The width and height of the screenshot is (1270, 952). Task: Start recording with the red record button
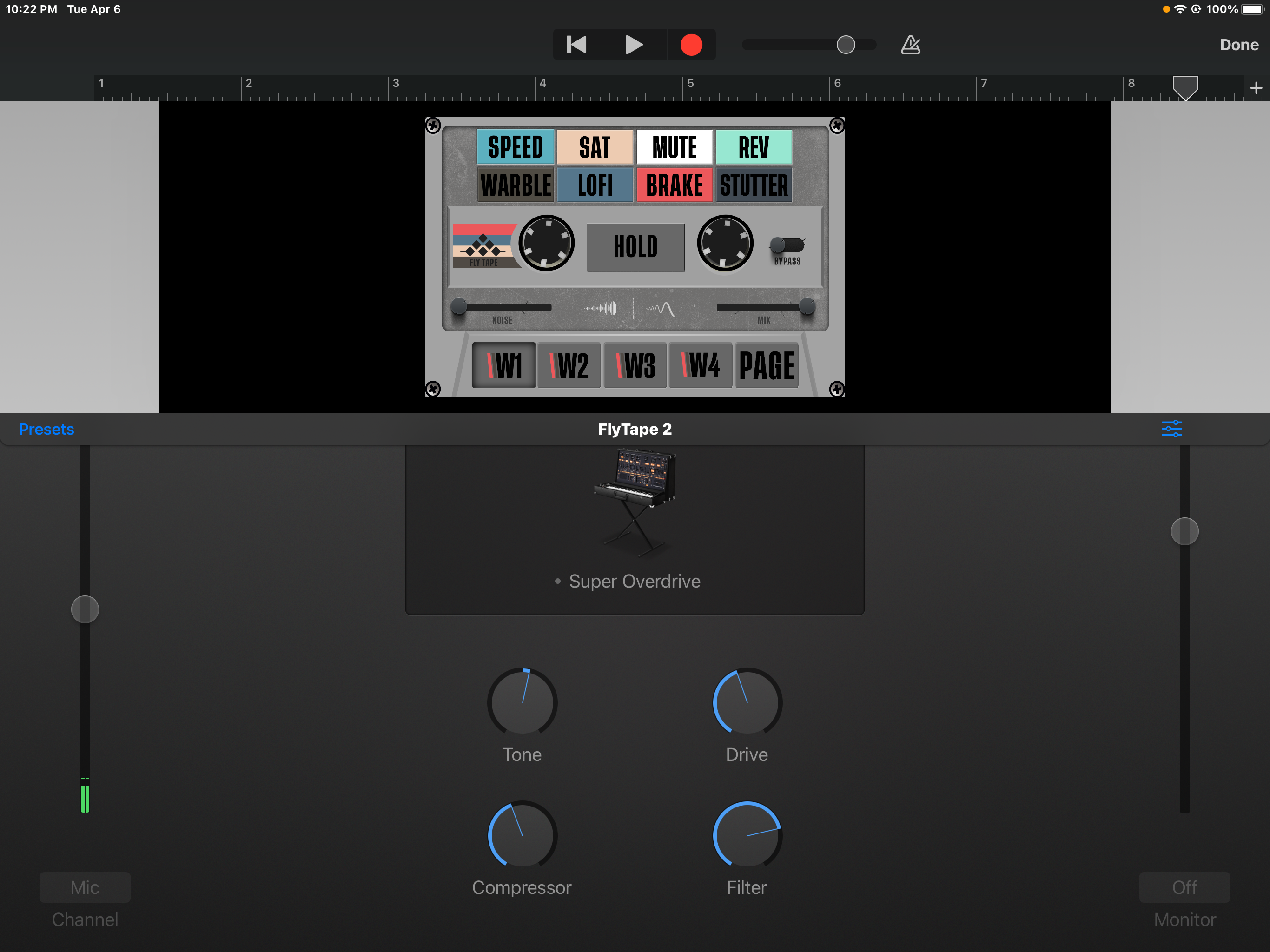pos(691,44)
